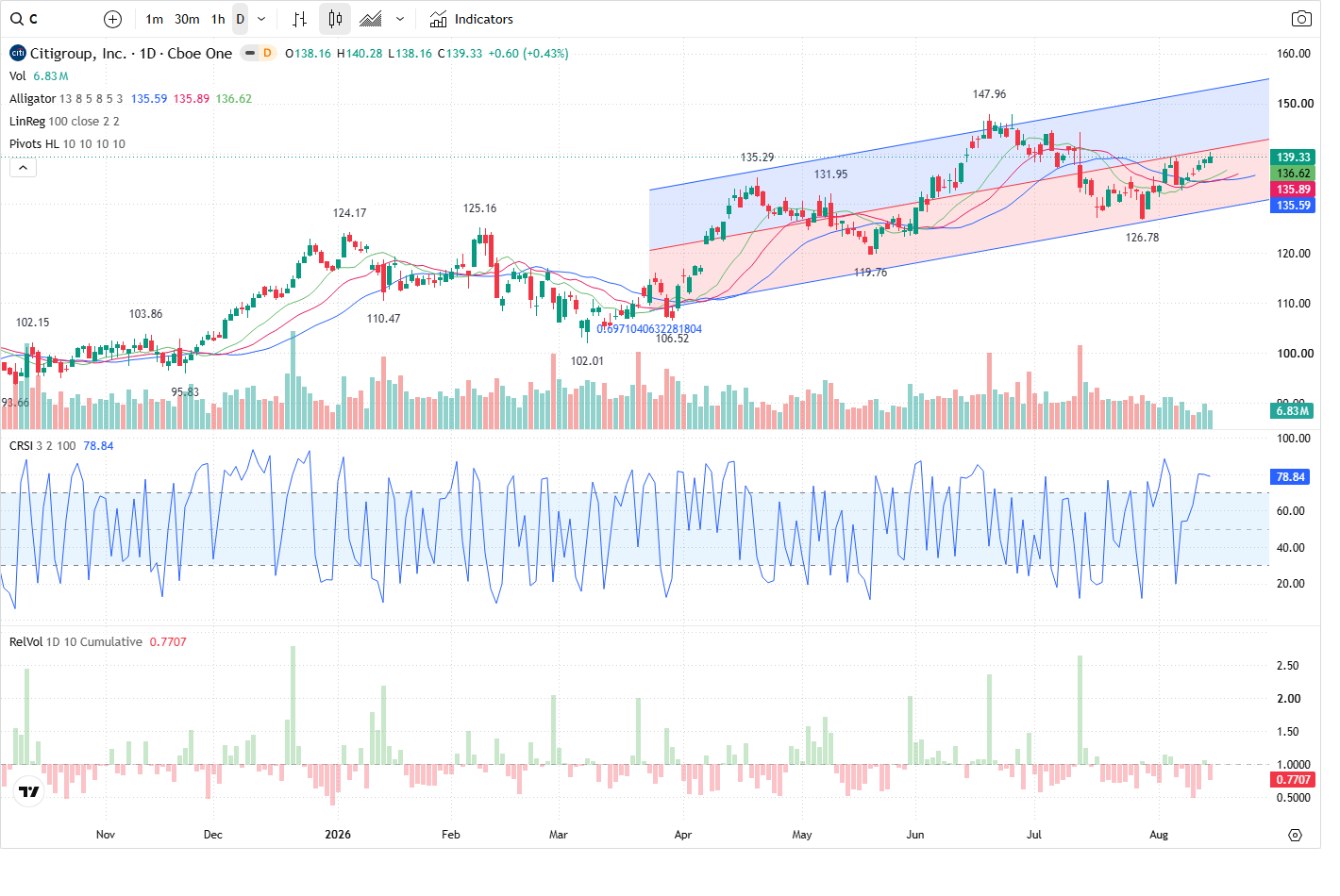The image size is (1340, 896).
Task: Click the 135.89 red Alligator price label
Action: click(1293, 190)
